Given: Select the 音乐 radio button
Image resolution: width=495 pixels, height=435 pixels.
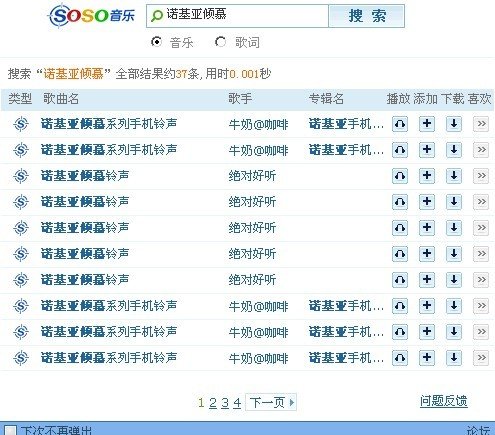Looking at the screenshot, I should click(x=156, y=42).
